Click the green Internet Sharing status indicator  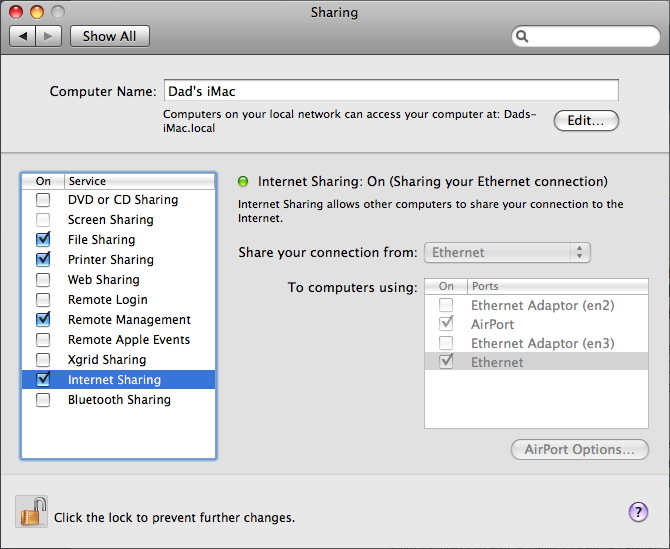243,182
